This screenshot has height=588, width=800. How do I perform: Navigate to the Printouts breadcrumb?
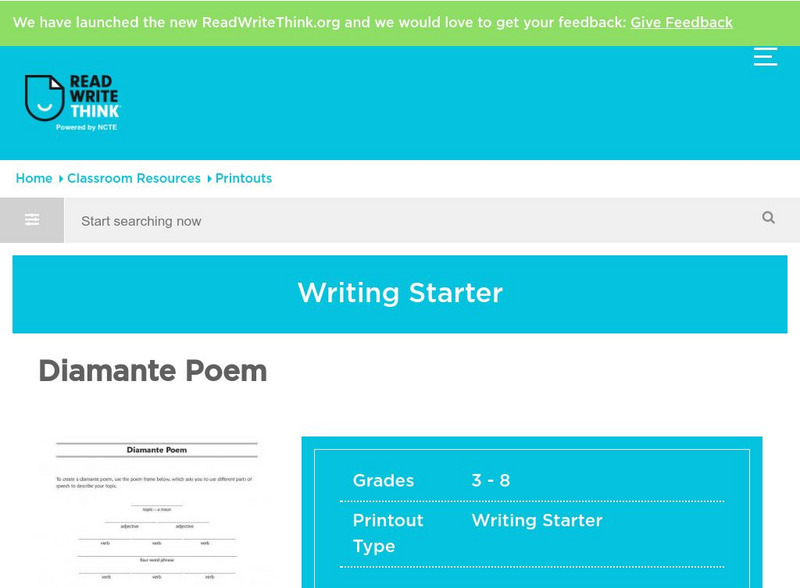(244, 178)
